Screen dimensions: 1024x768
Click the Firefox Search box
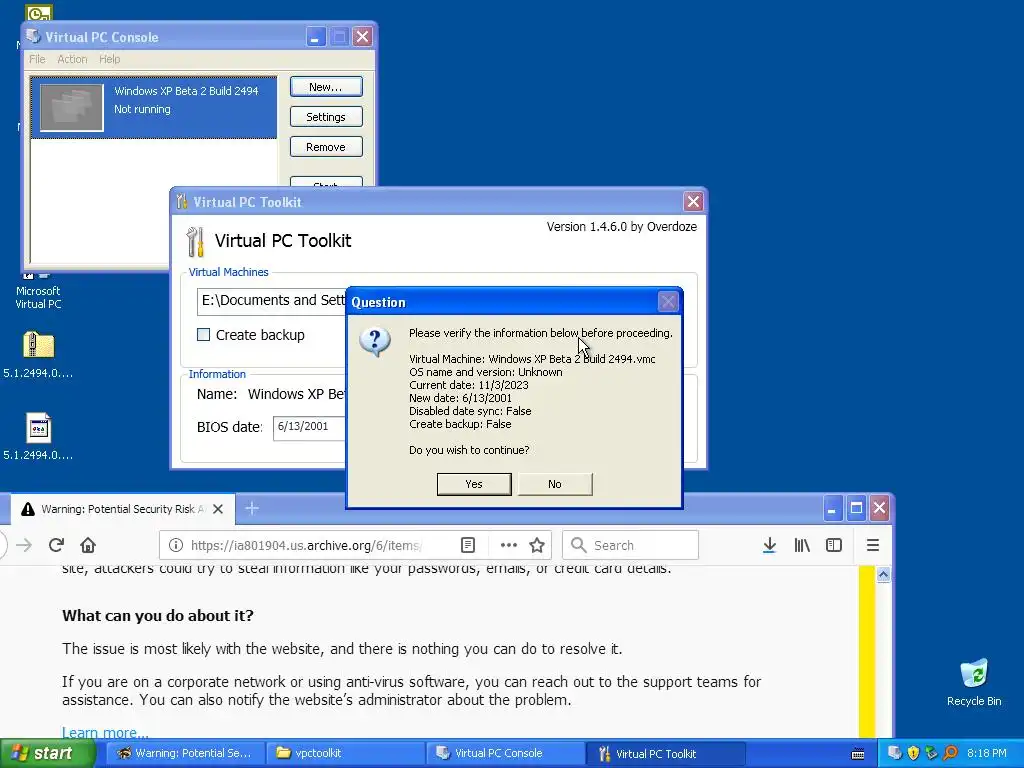tap(630, 545)
